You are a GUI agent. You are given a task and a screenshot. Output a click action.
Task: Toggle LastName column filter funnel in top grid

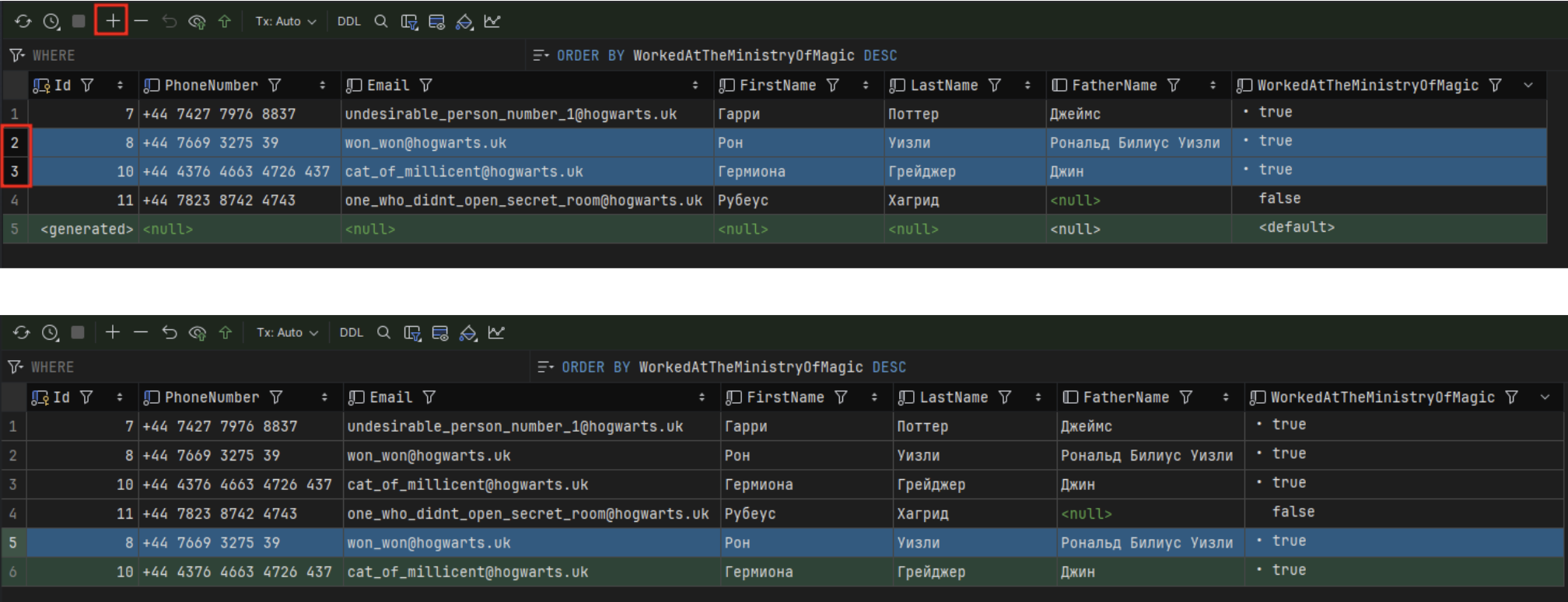click(x=995, y=86)
